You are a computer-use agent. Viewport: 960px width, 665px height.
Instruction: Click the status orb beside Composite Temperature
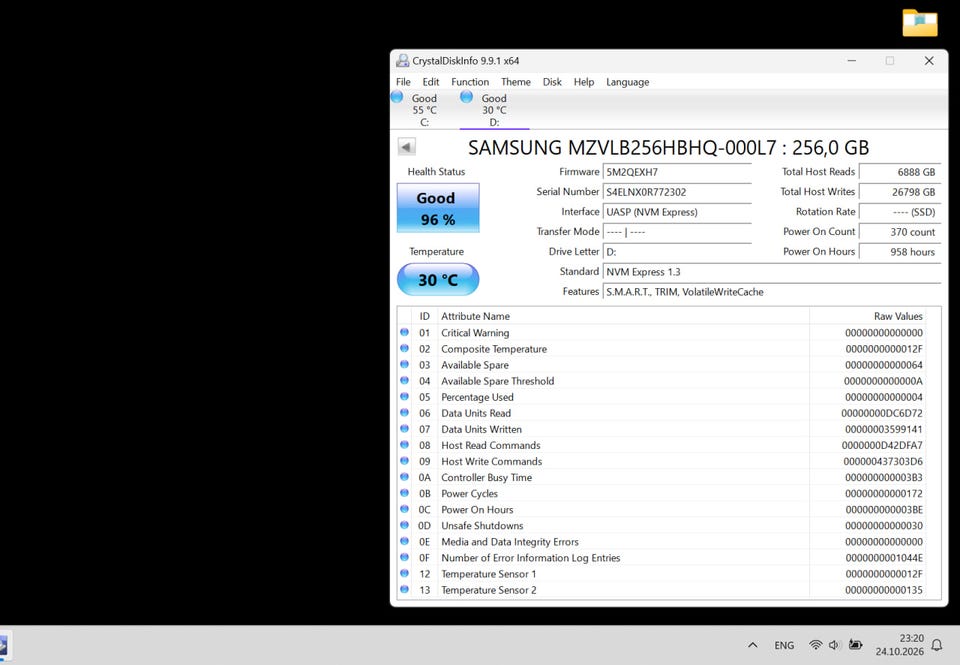(404, 348)
